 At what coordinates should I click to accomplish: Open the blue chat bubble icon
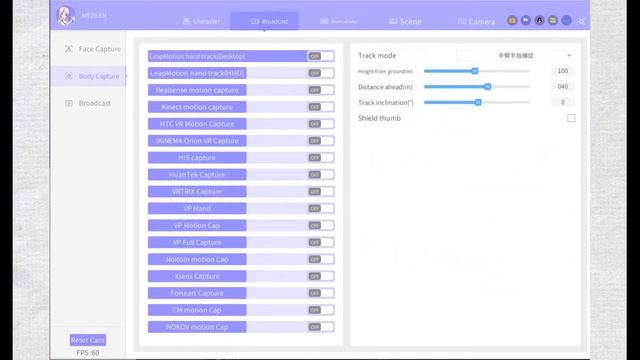tap(526, 20)
